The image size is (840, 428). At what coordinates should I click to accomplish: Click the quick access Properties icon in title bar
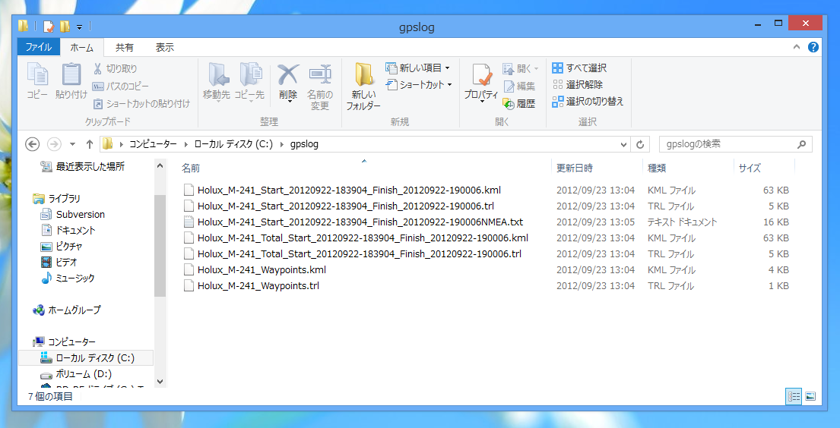click(49, 26)
